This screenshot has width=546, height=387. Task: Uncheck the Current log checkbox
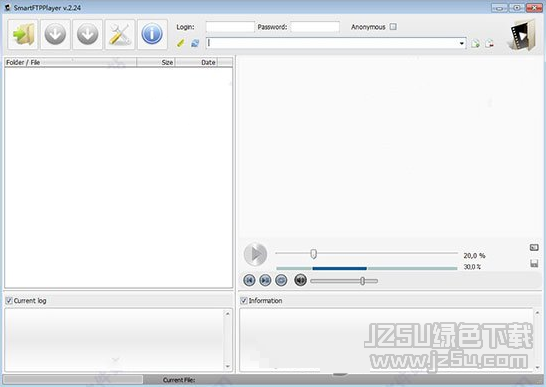click(x=9, y=301)
